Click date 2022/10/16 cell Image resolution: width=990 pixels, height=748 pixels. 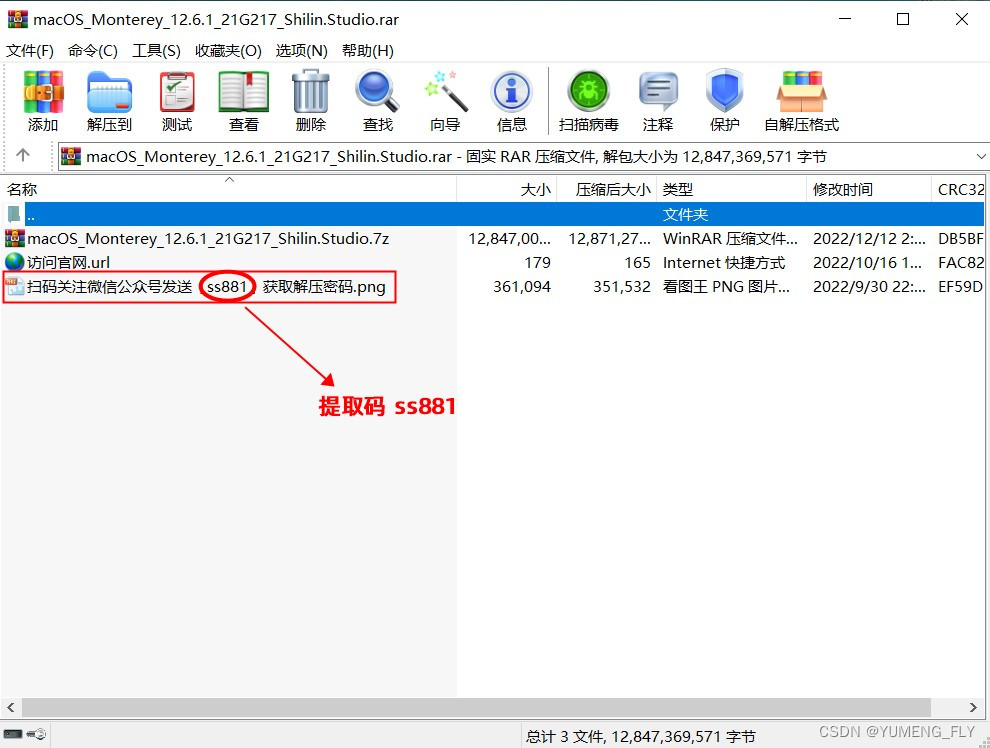coord(867,263)
